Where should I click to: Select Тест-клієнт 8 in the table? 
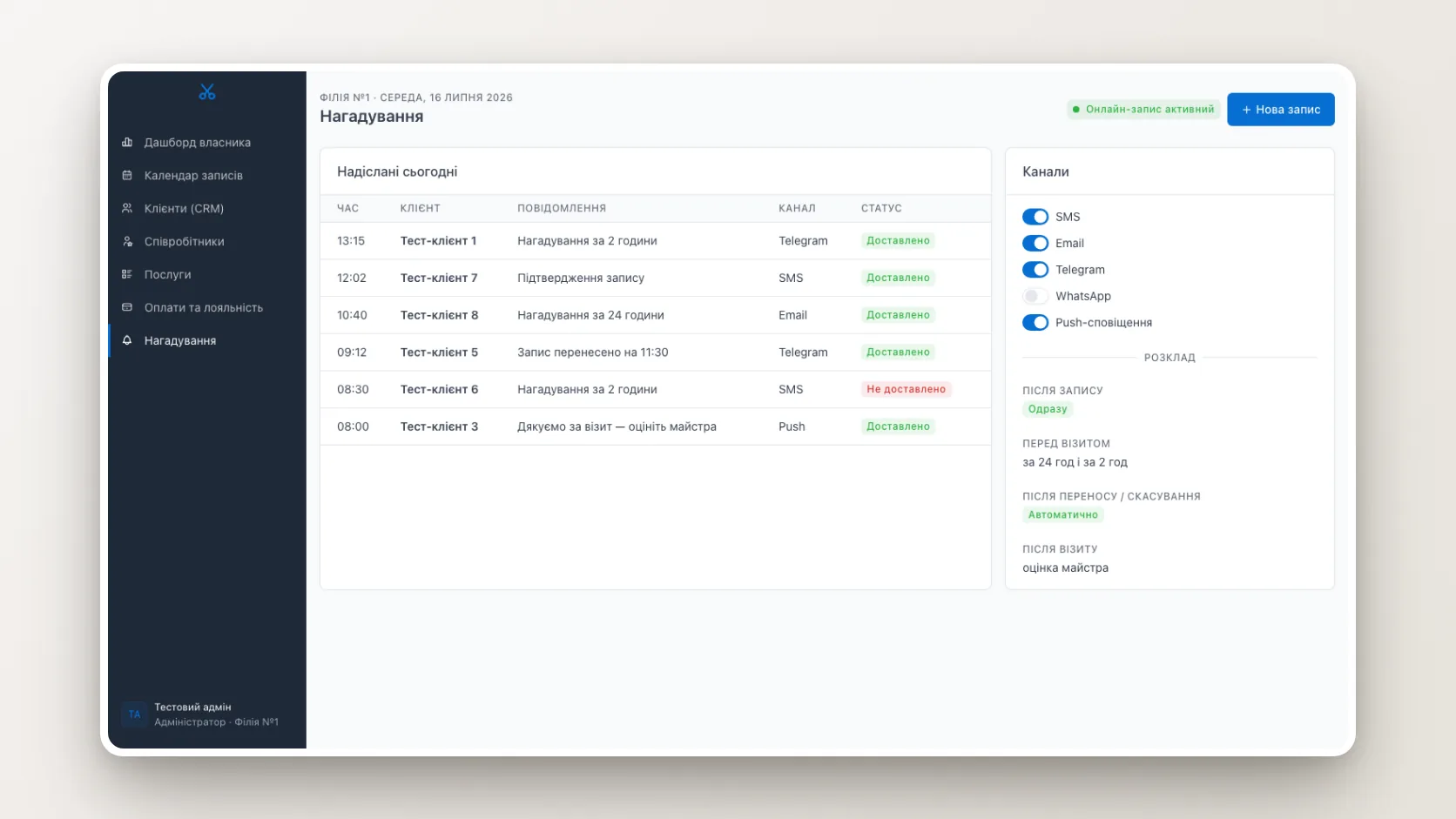[439, 315]
